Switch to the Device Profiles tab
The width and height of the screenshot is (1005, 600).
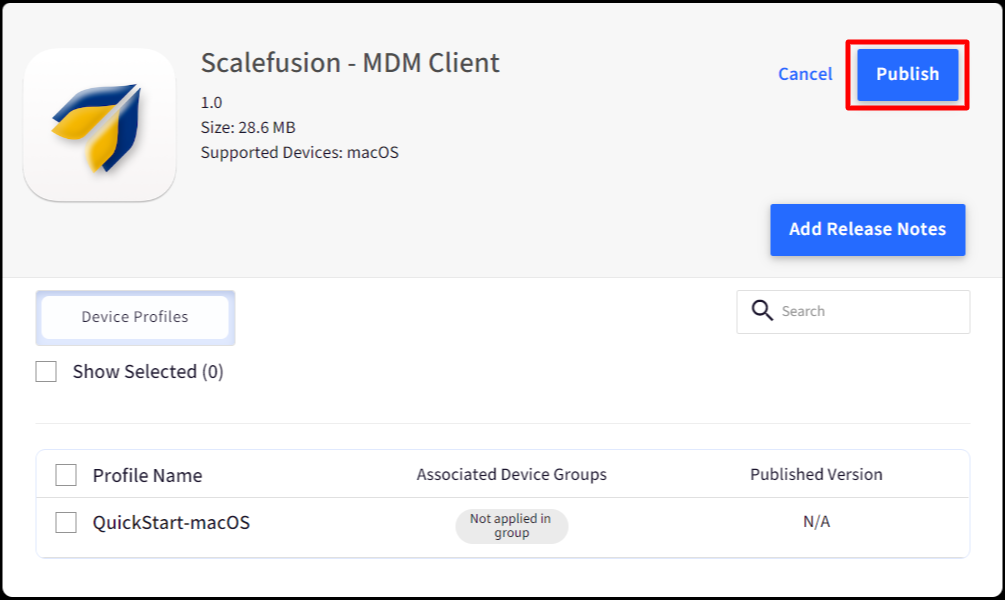pyautogui.click(x=135, y=317)
